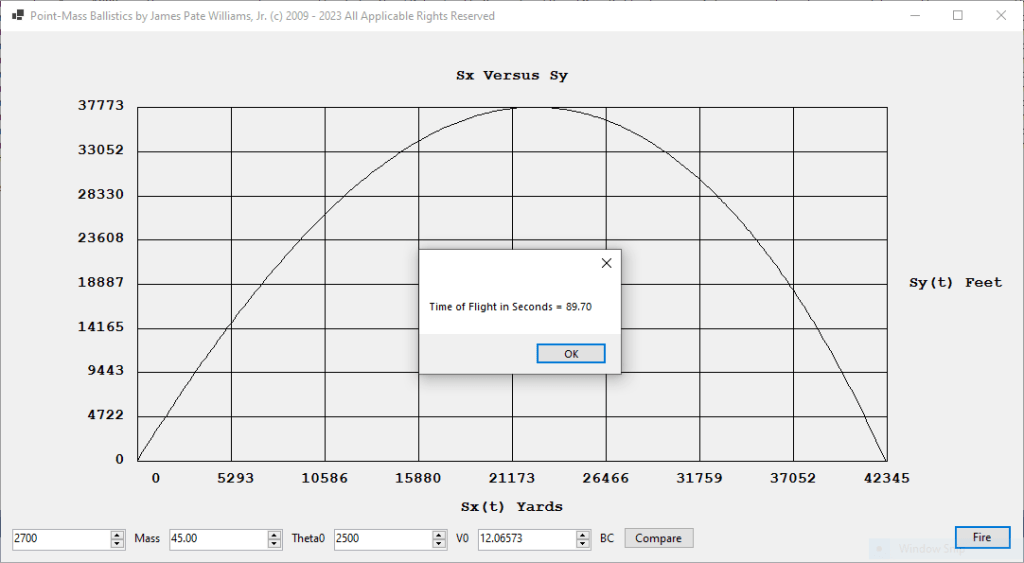Step BC value up with spinner arrow
Image resolution: width=1024 pixels, height=563 pixels.
tap(583, 534)
